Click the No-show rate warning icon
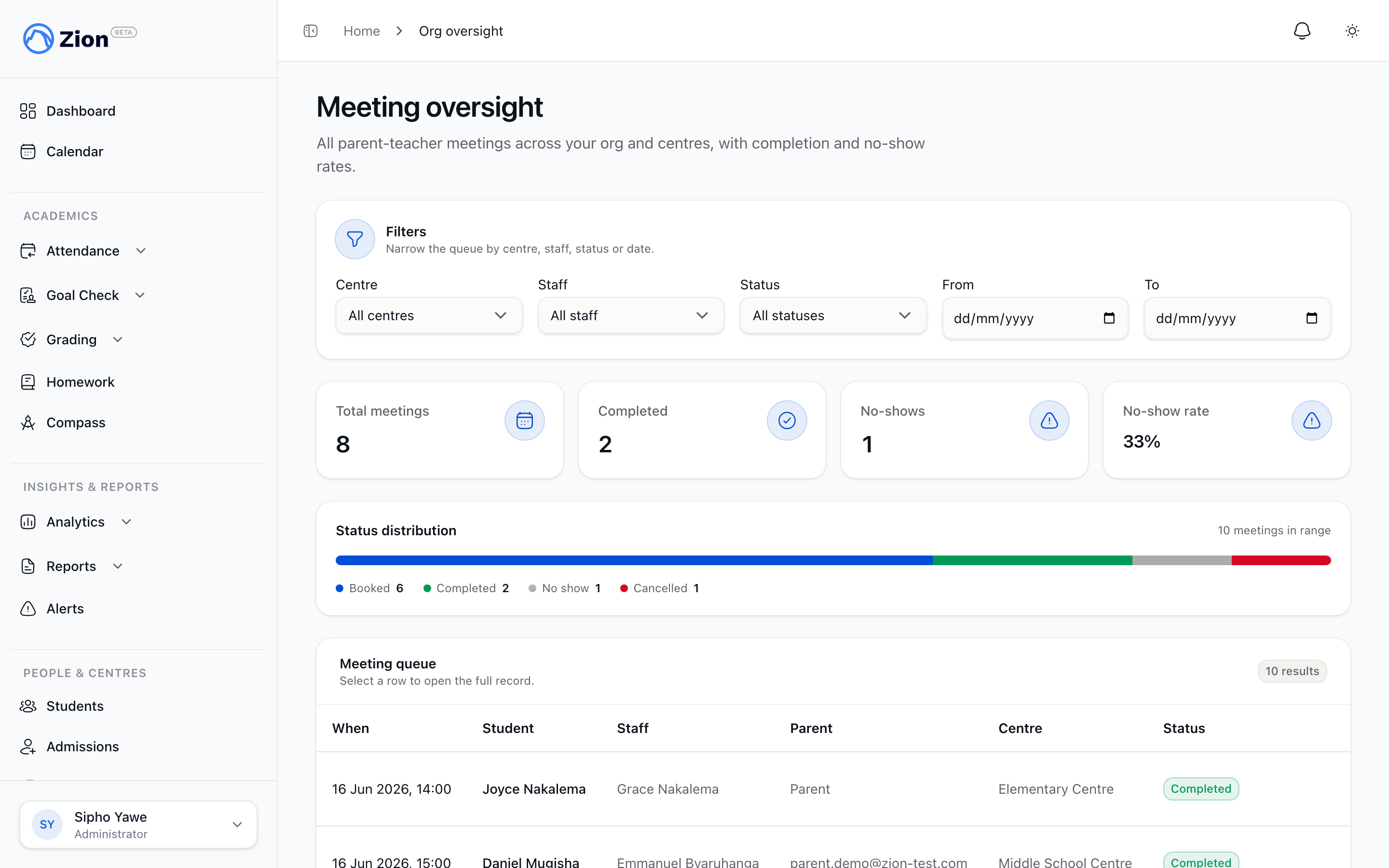1389x868 pixels. tap(1311, 420)
